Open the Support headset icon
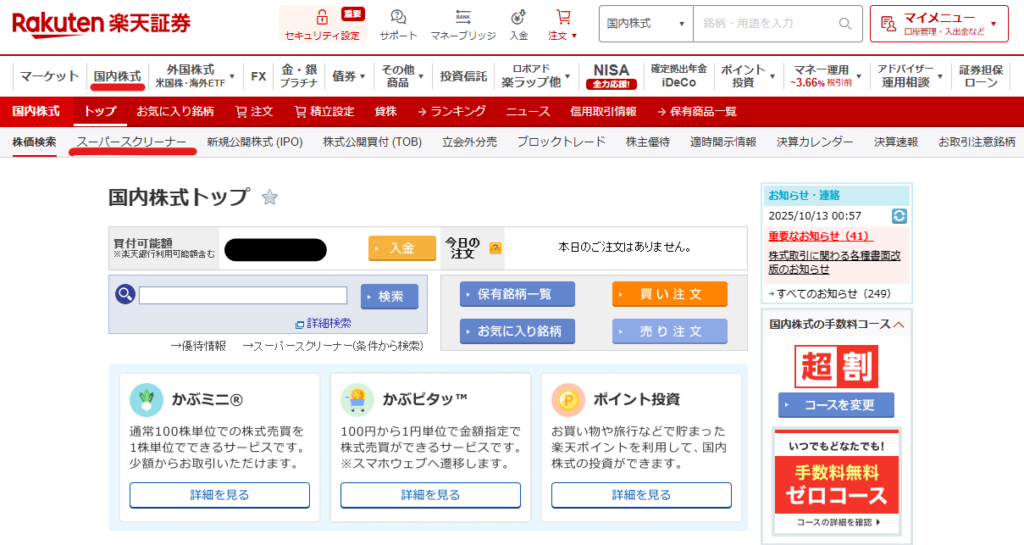The height and width of the screenshot is (545, 1024). coord(398,18)
